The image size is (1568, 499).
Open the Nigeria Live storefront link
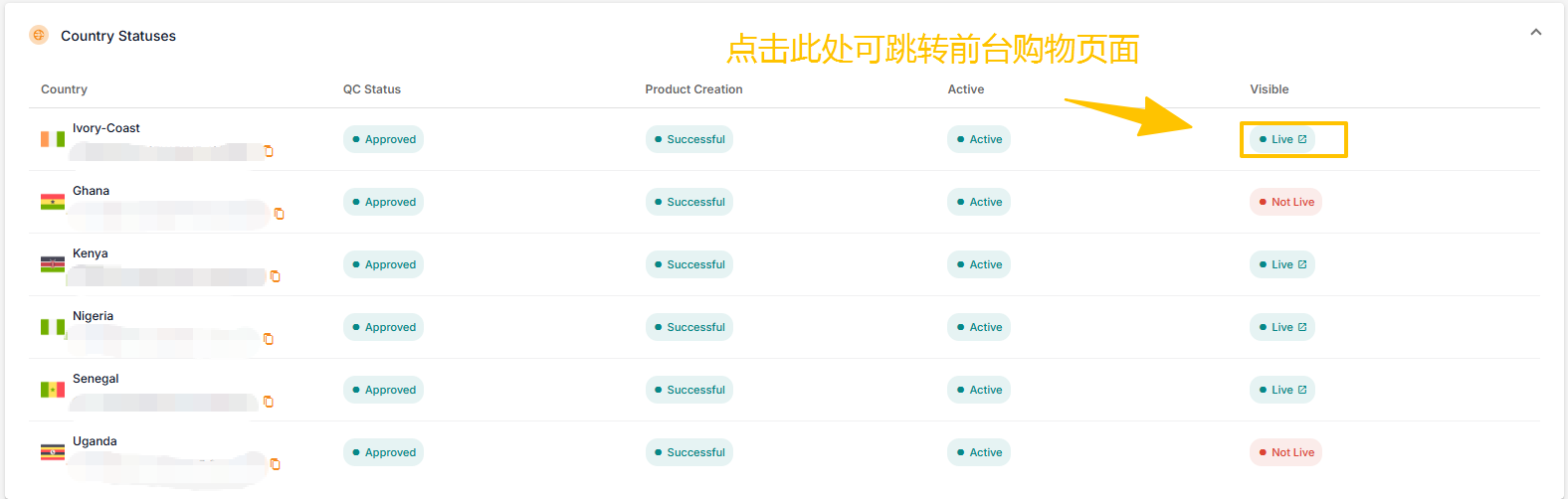point(1282,327)
